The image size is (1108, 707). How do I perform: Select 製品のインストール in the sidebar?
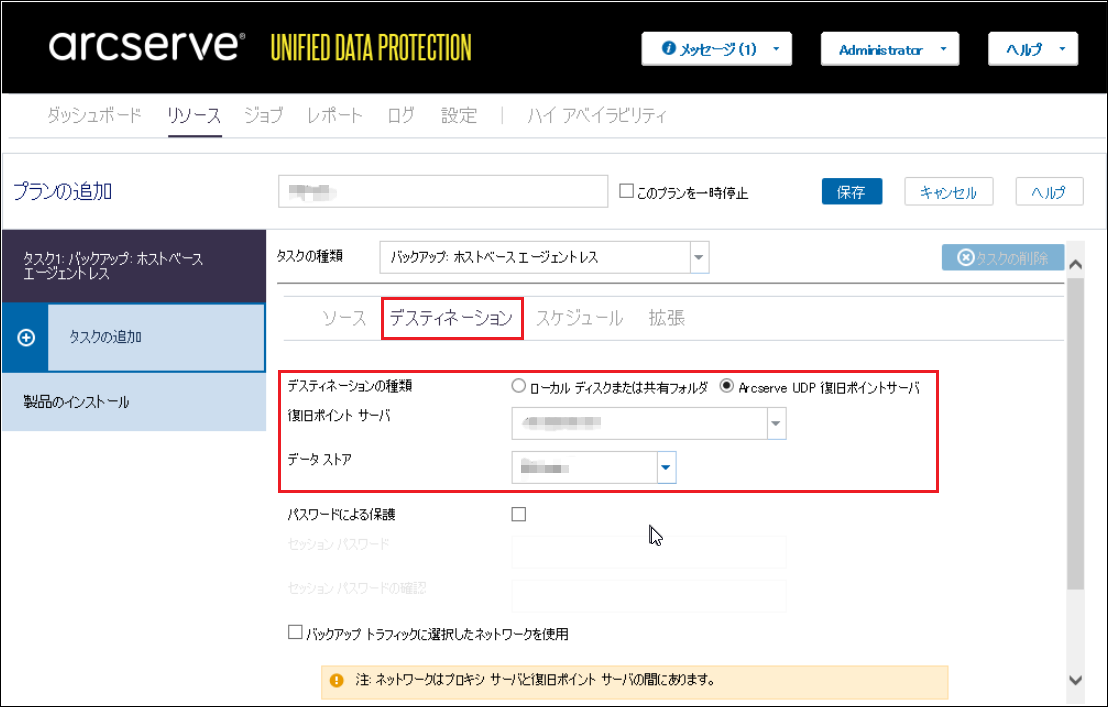click(x=134, y=402)
